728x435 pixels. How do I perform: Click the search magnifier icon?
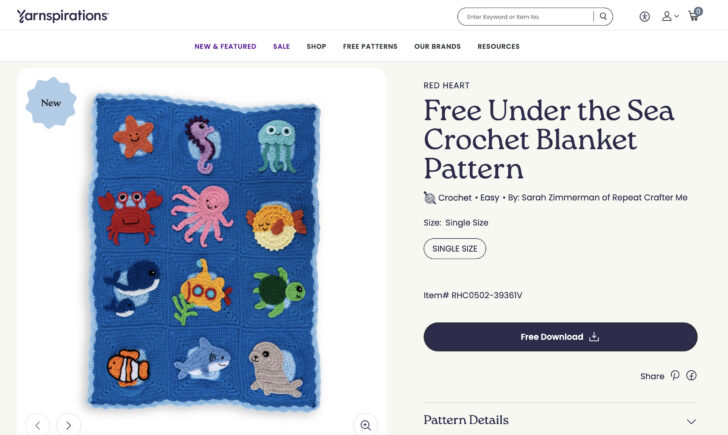pyautogui.click(x=603, y=17)
